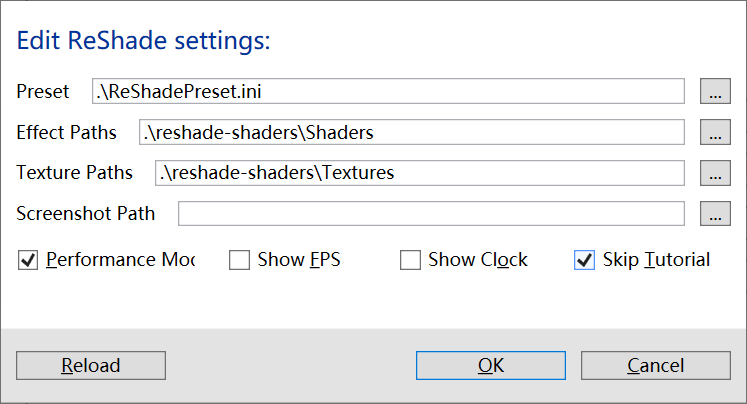Click browse button for Texture Paths
The width and height of the screenshot is (747, 404).
(714, 173)
